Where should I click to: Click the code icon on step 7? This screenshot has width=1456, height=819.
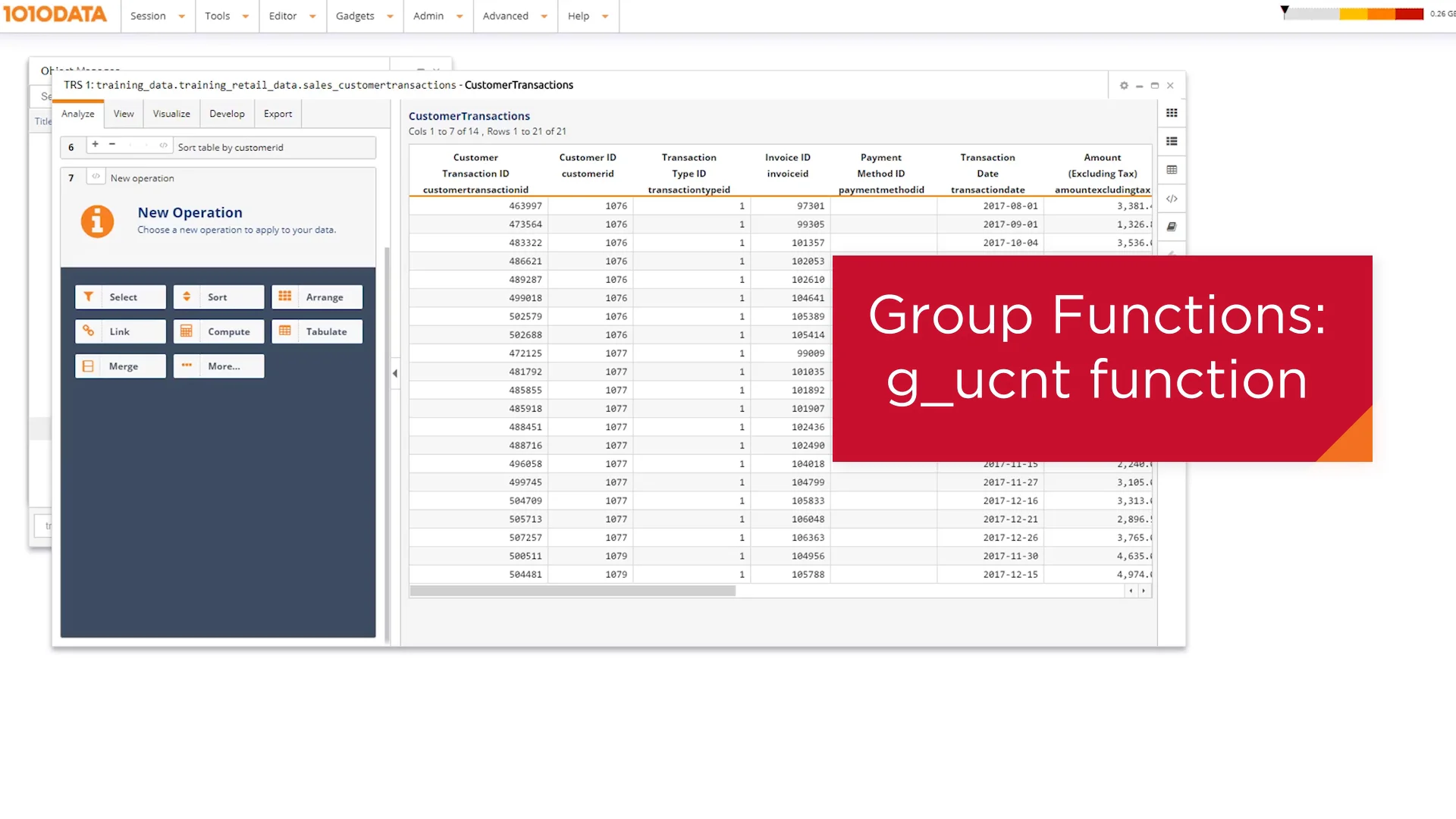click(x=96, y=177)
